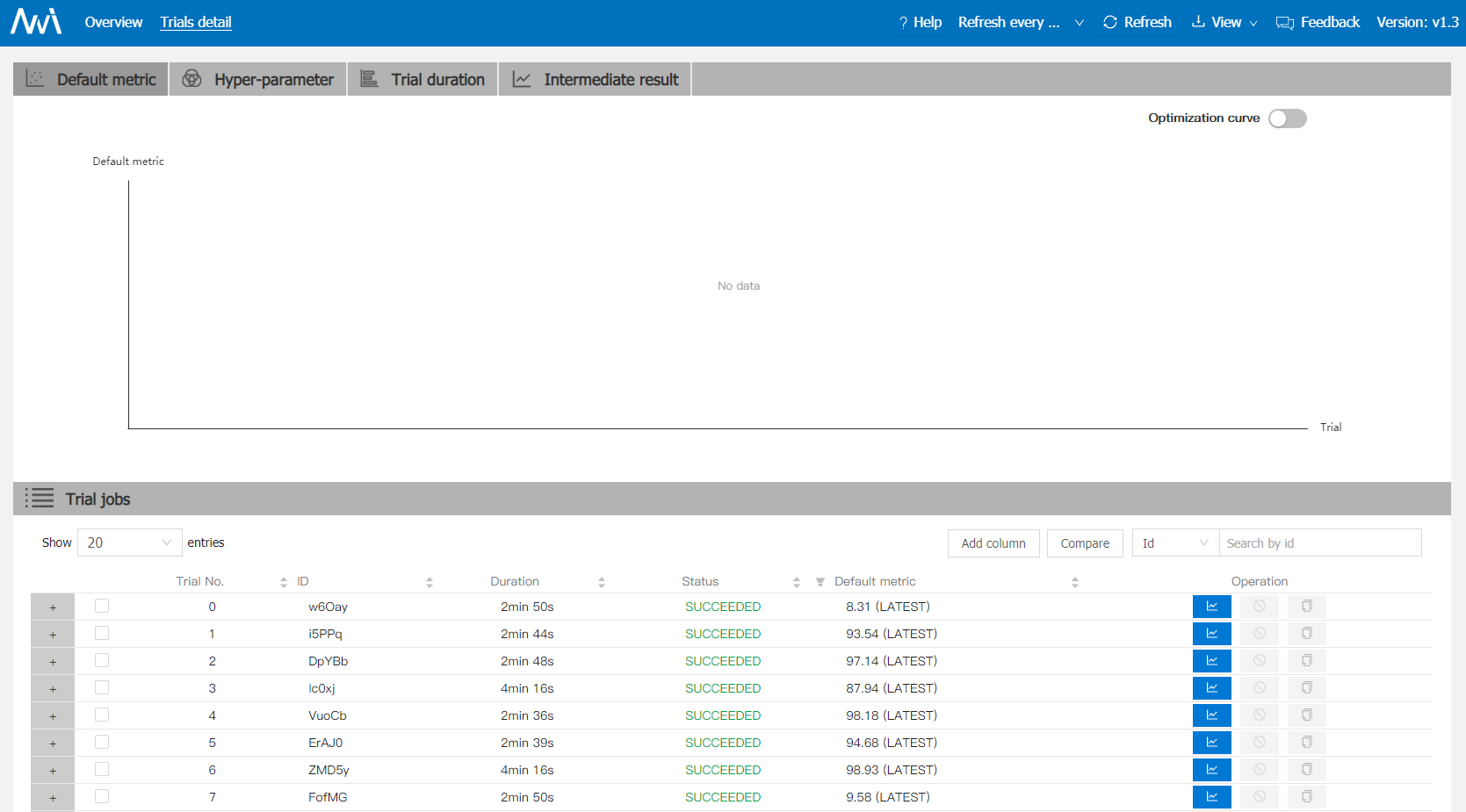Screen dimensions: 1466x812
Task: Click the kill icon for trial DpYBb
Action: pos(1259,660)
